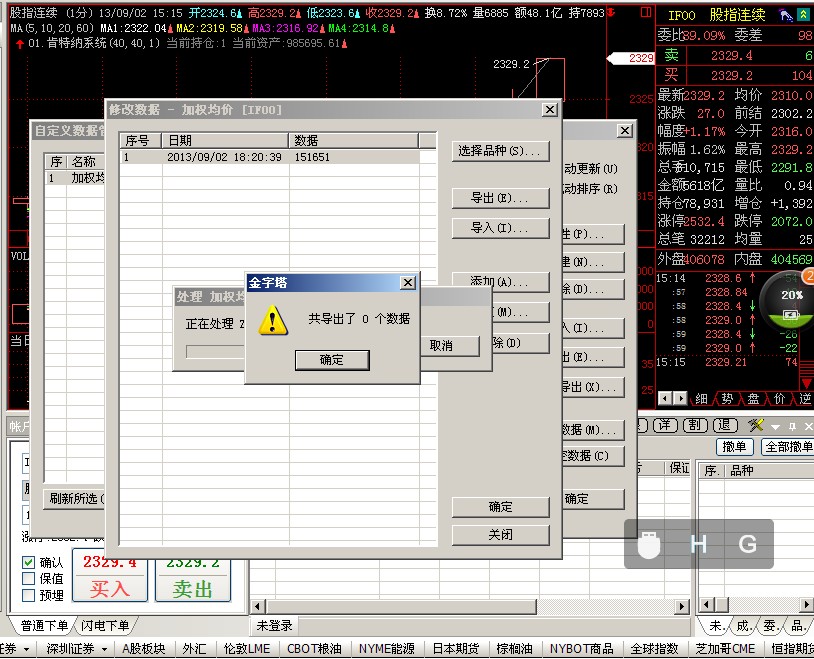Viewport: 814px width, 659px height.
Task: Click the mouse icon on floating overlay
Action: click(x=650, y=545)
